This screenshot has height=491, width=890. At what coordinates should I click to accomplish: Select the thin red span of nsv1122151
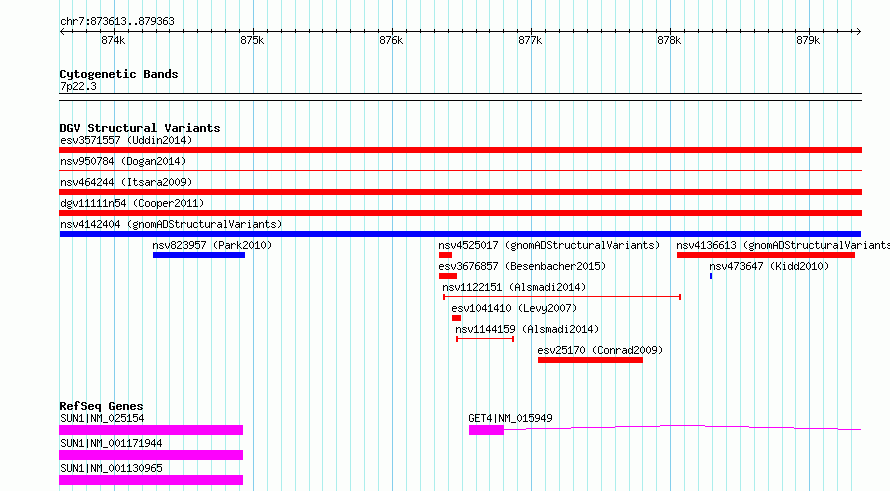[562, 297]
